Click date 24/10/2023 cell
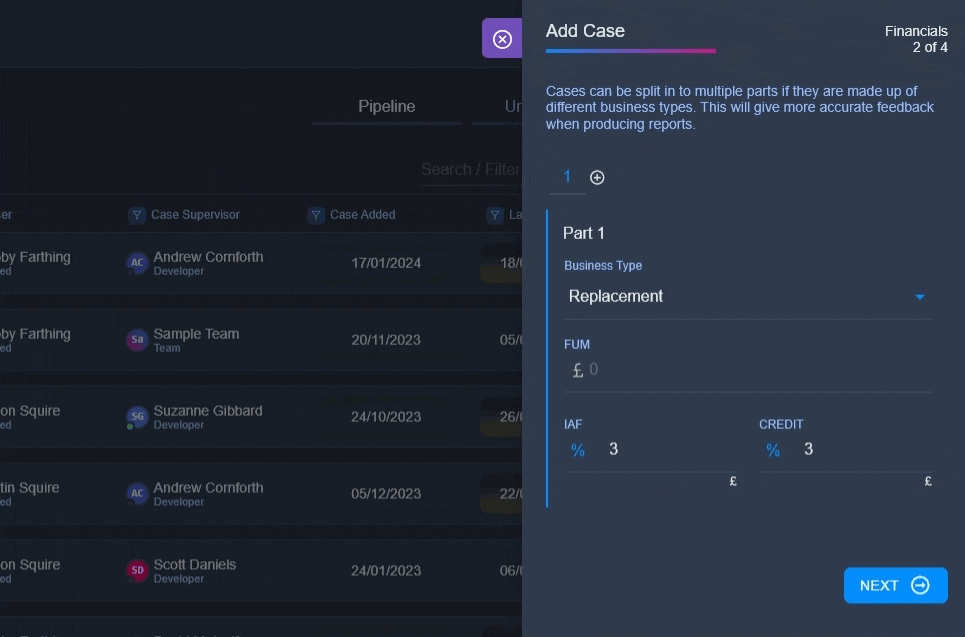 386,417
